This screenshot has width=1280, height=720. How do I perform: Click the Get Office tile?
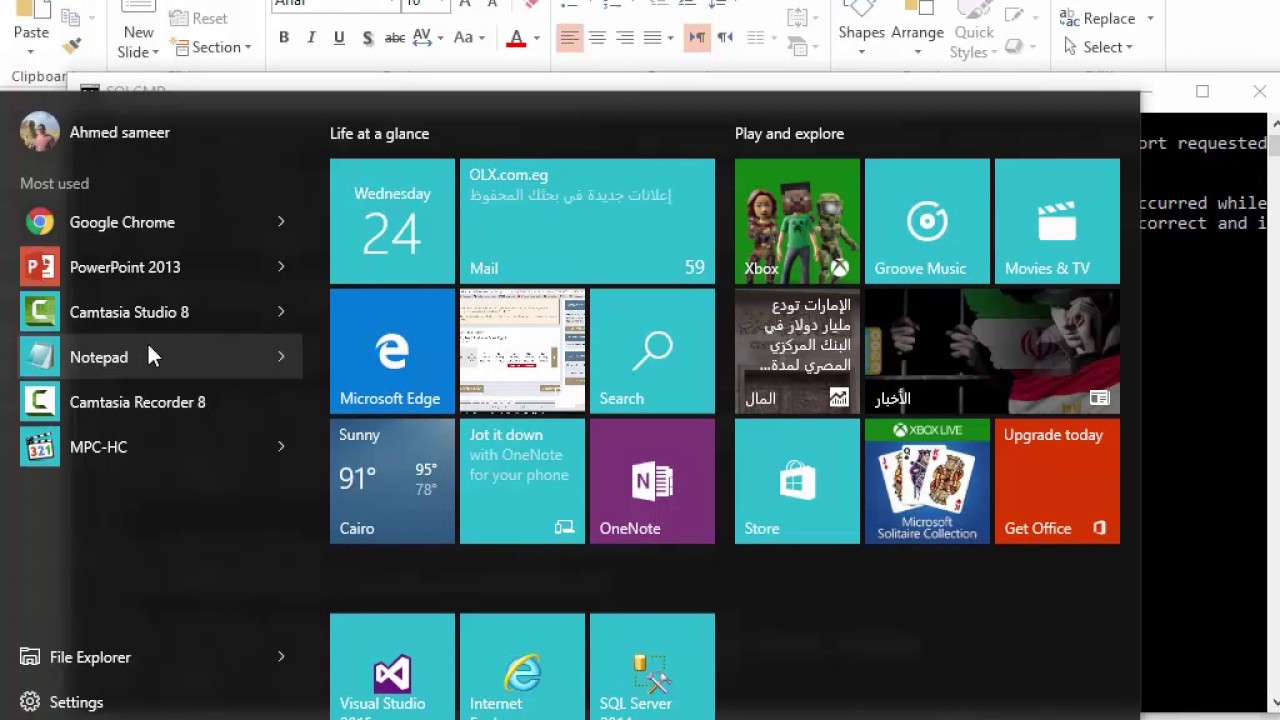1057,481
